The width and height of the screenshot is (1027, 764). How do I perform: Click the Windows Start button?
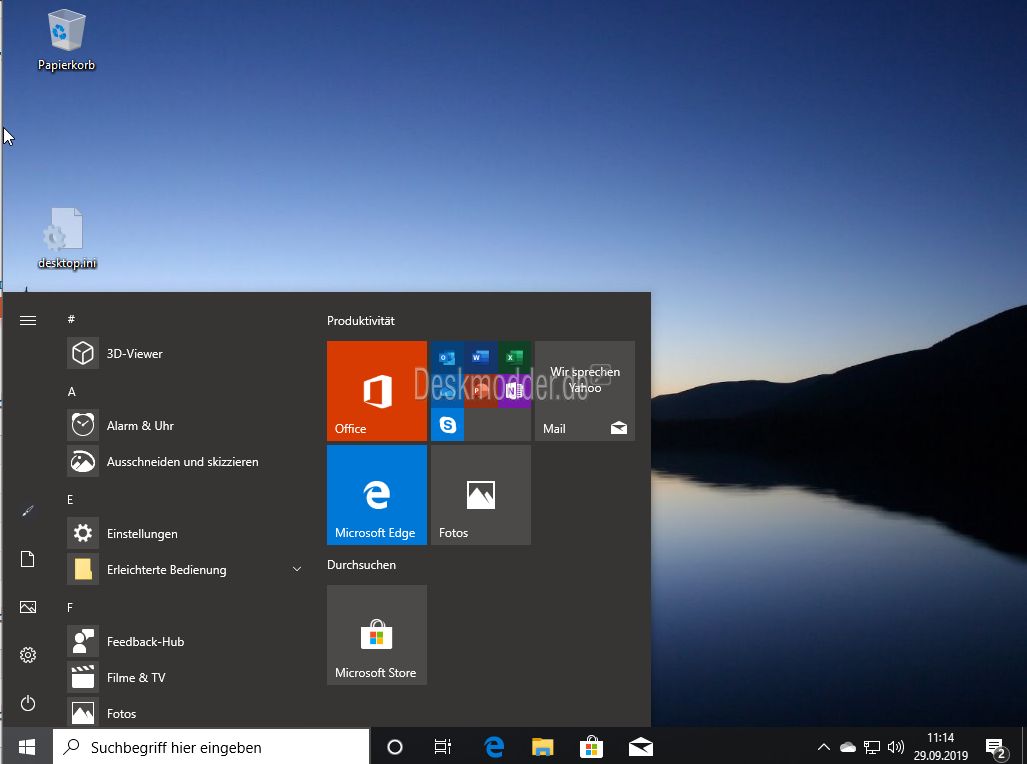pyautogui.click(x=27, y=746)
